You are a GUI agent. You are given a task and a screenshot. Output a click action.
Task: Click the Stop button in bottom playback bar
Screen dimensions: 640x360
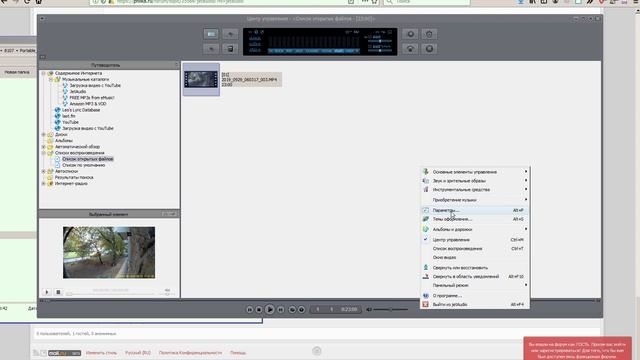coord(259,310)
